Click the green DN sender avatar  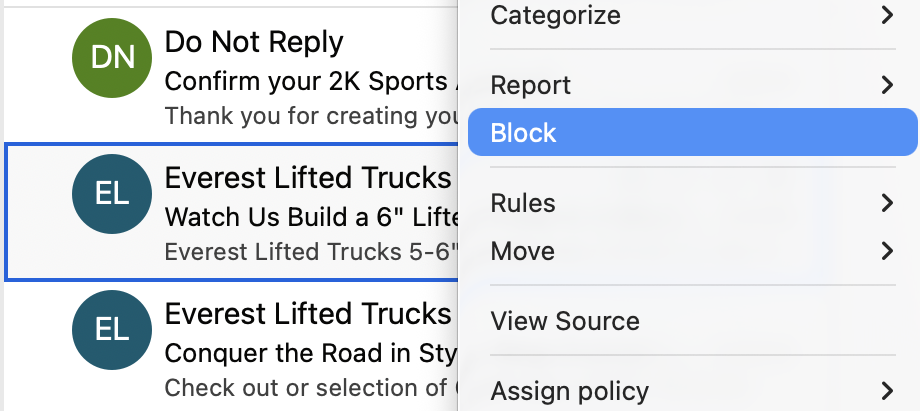click(112, 58)
